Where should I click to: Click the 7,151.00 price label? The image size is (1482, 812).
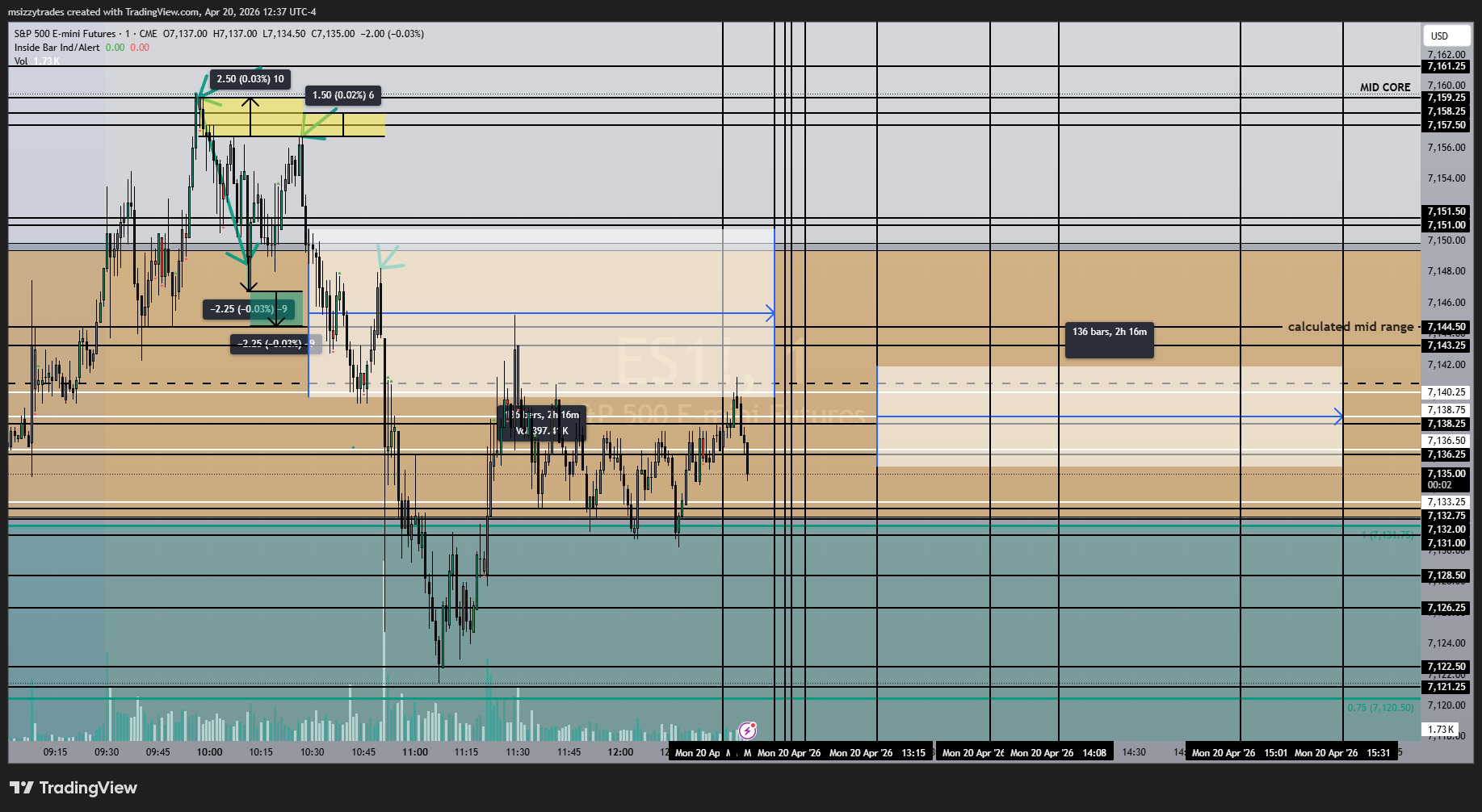point(1446,225)
